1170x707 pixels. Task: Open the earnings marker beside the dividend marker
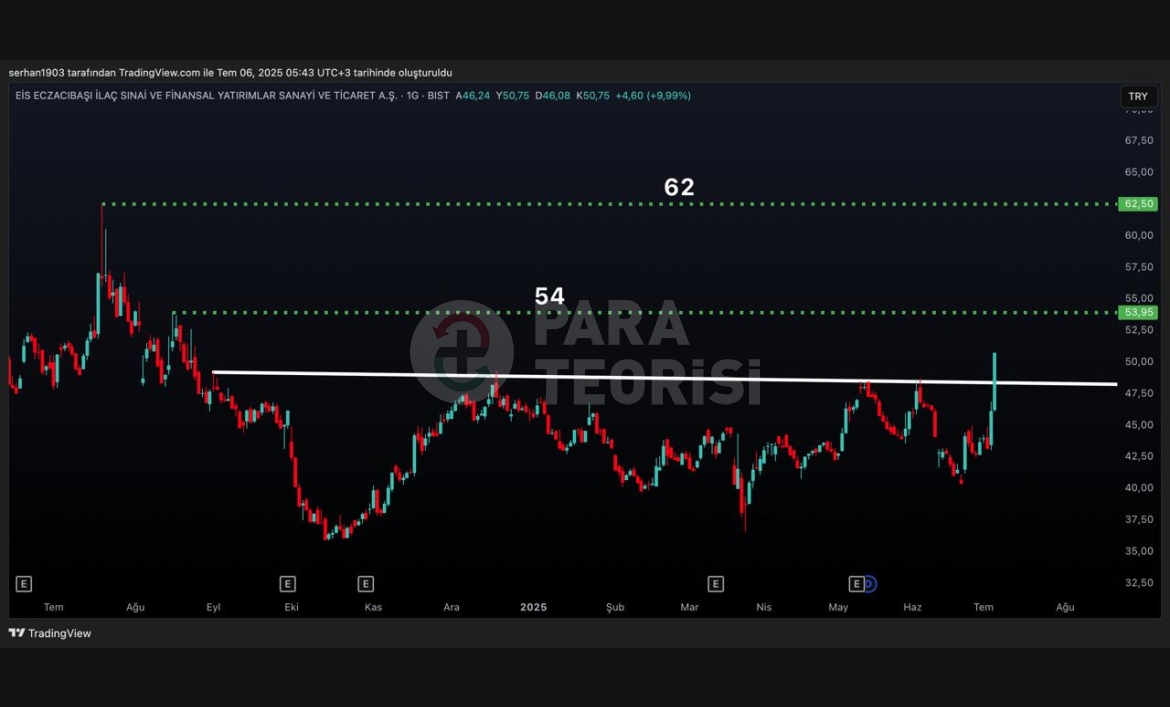coord(857,584)
